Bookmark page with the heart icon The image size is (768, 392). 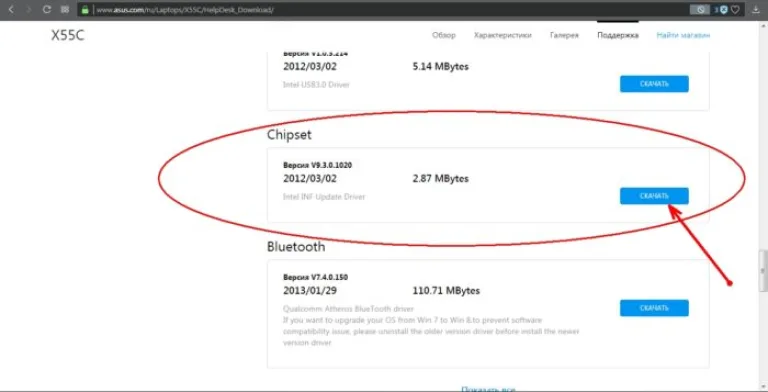(734, 9)
